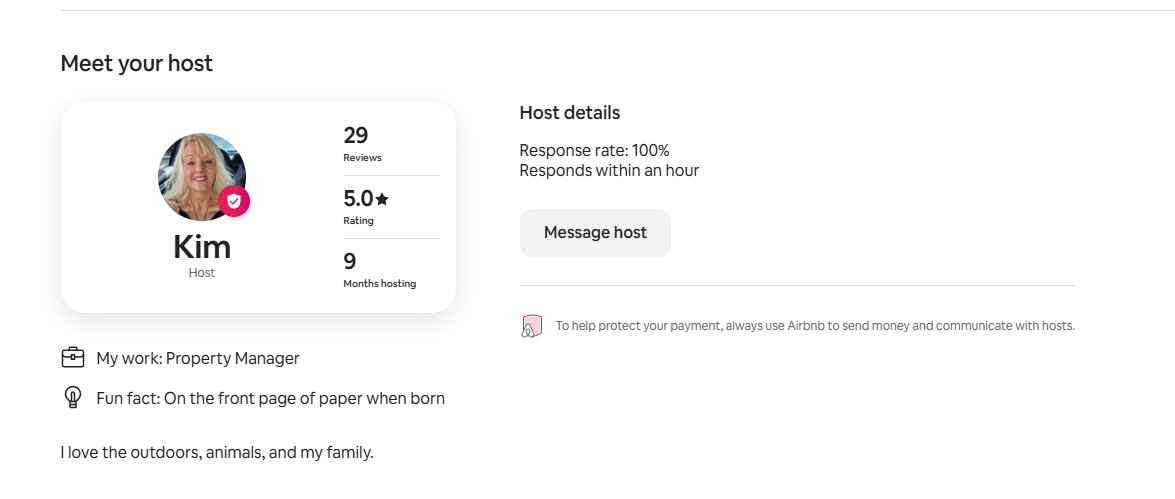Click the Responds within an hour text
This screenshot has width=1175, height=499.
click(x=609, y=170)
